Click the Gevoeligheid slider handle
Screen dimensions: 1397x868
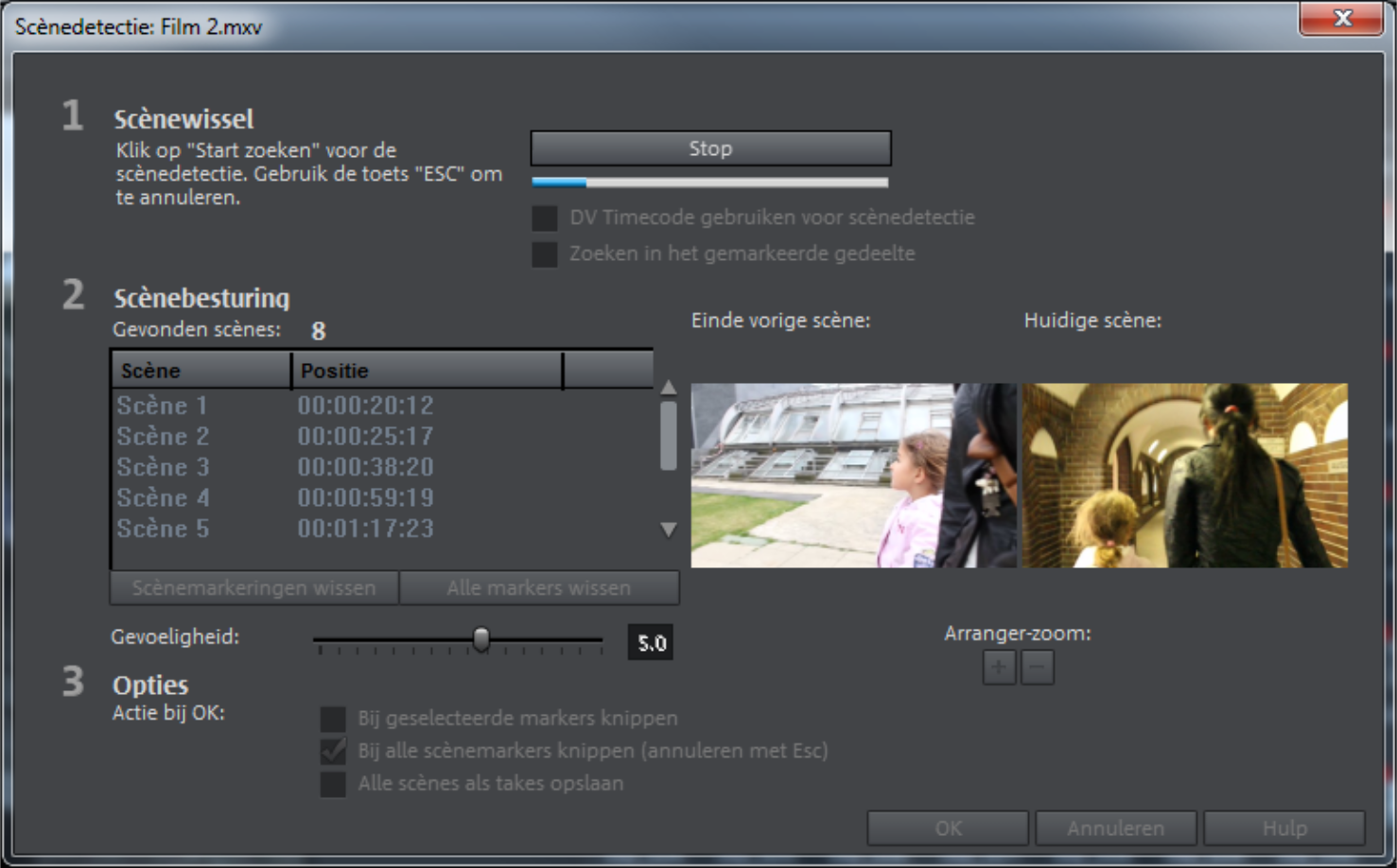click(481, 640)
